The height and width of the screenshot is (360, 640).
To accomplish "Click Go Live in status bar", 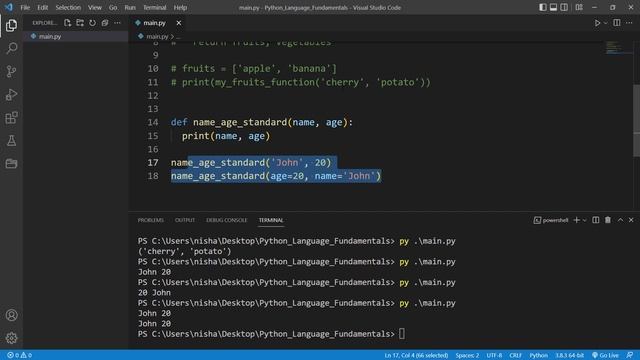I will 605,355.
